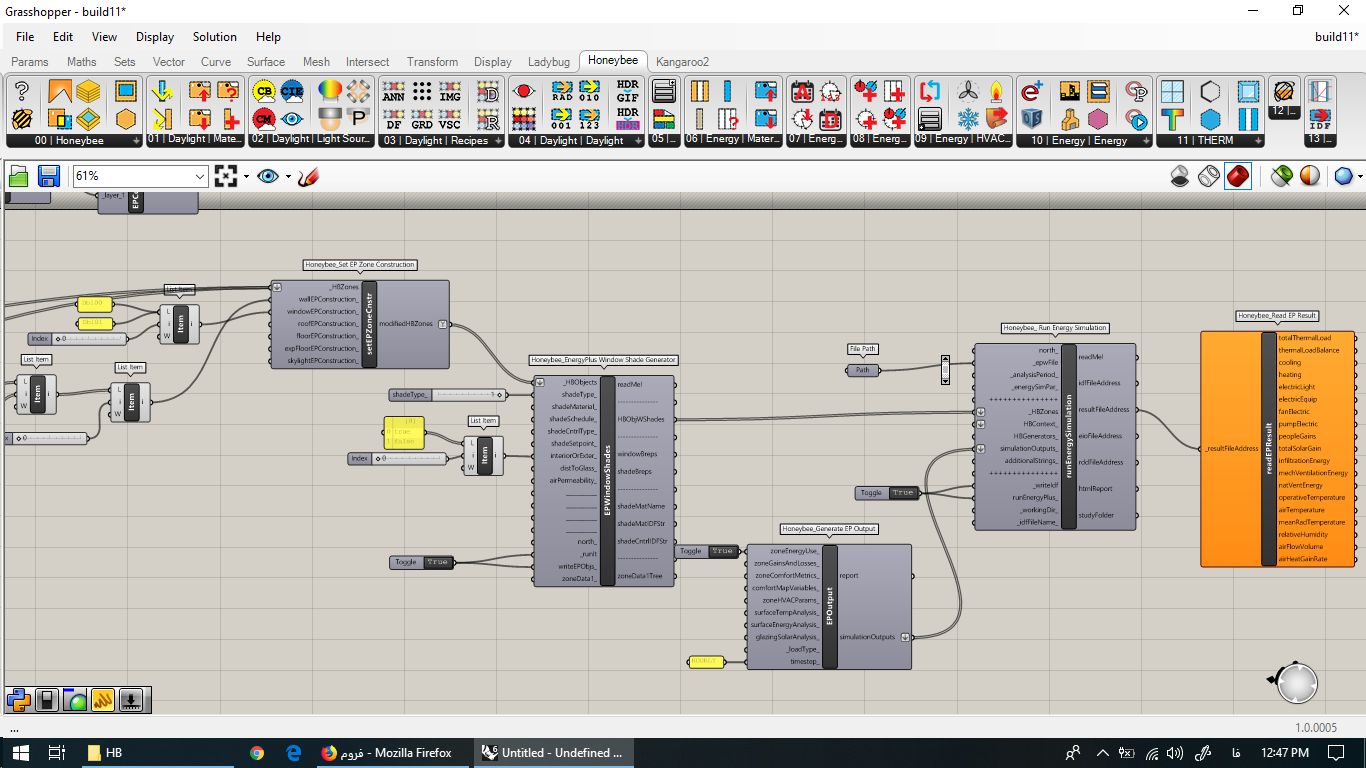Click the EPOutput component name bar
This screenshot has height=768, width=1366.
pyautogui.click(x=830, y=607)
